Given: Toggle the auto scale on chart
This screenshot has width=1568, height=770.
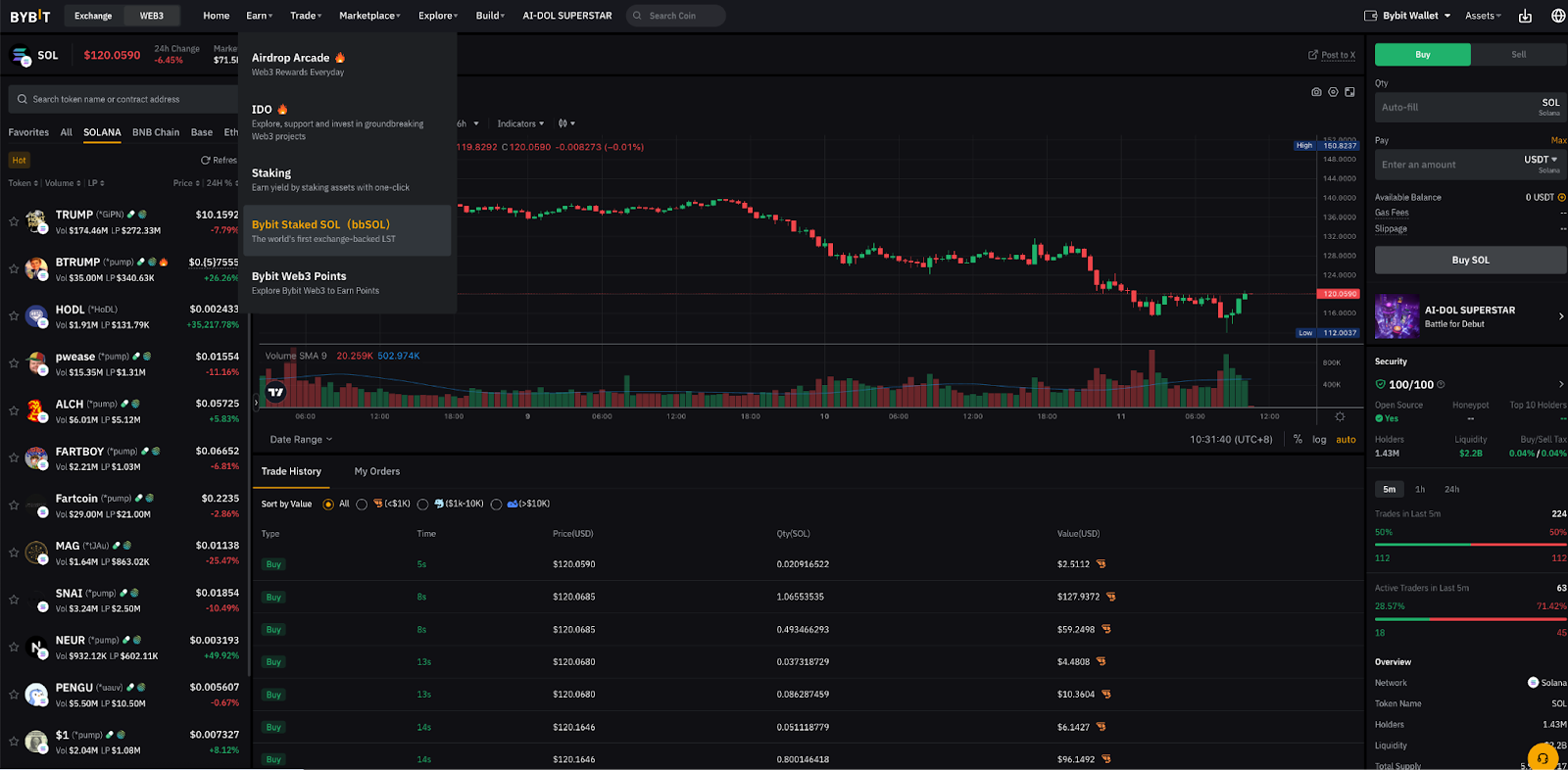Looking at the screenshot, I should (x=1347, y=440).
